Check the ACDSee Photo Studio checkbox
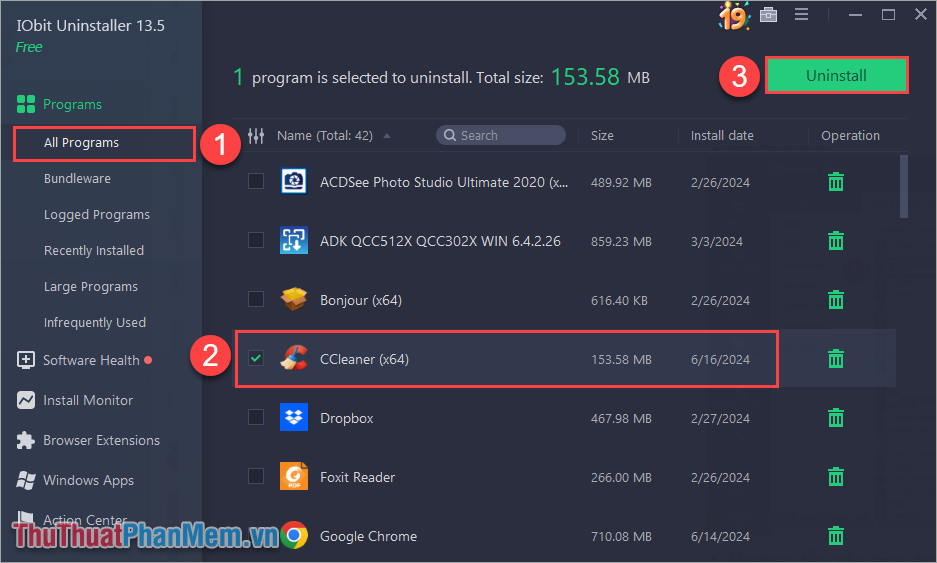The image size is (937, 563). 256,180
